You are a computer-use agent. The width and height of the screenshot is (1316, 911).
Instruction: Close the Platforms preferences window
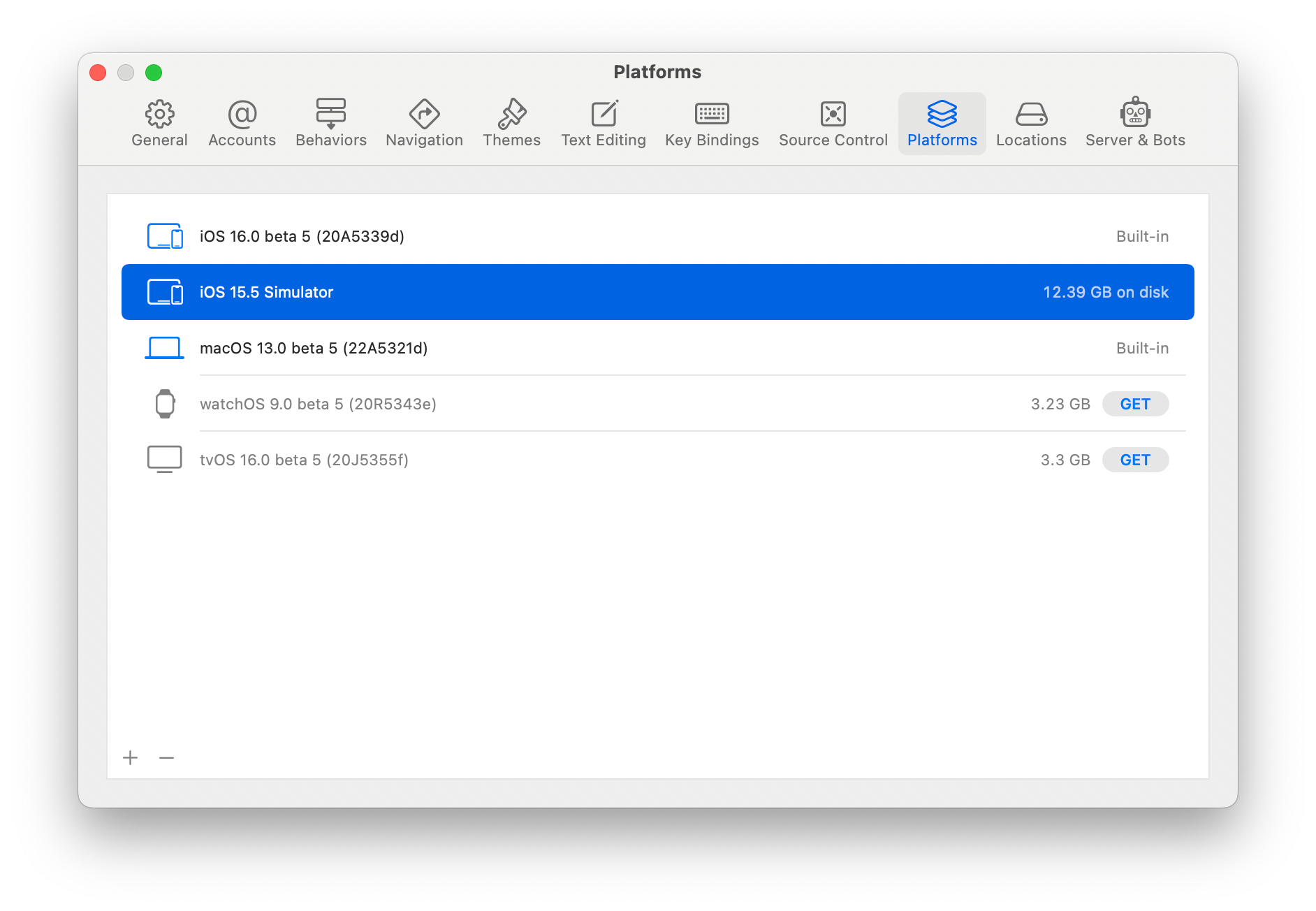pyautogui.click(x=98, y=73)
